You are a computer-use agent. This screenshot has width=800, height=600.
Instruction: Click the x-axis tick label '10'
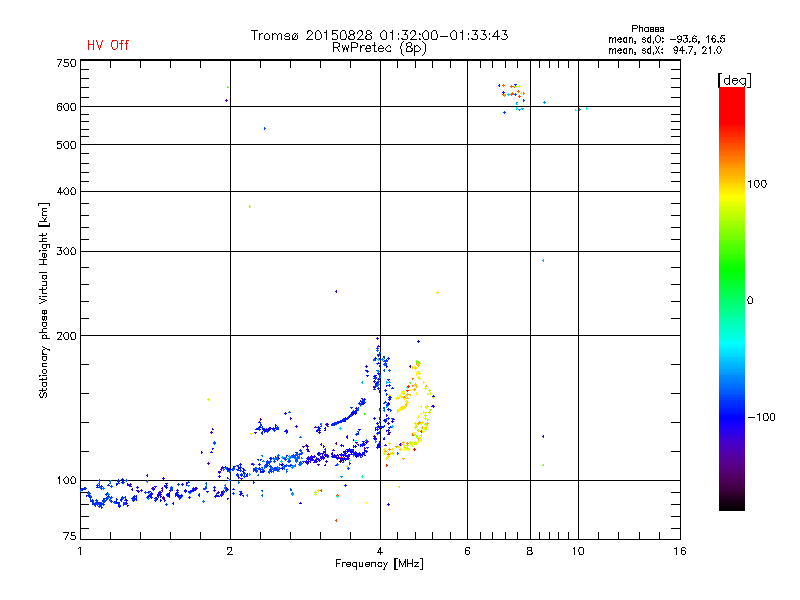click(x=578, y=551)
